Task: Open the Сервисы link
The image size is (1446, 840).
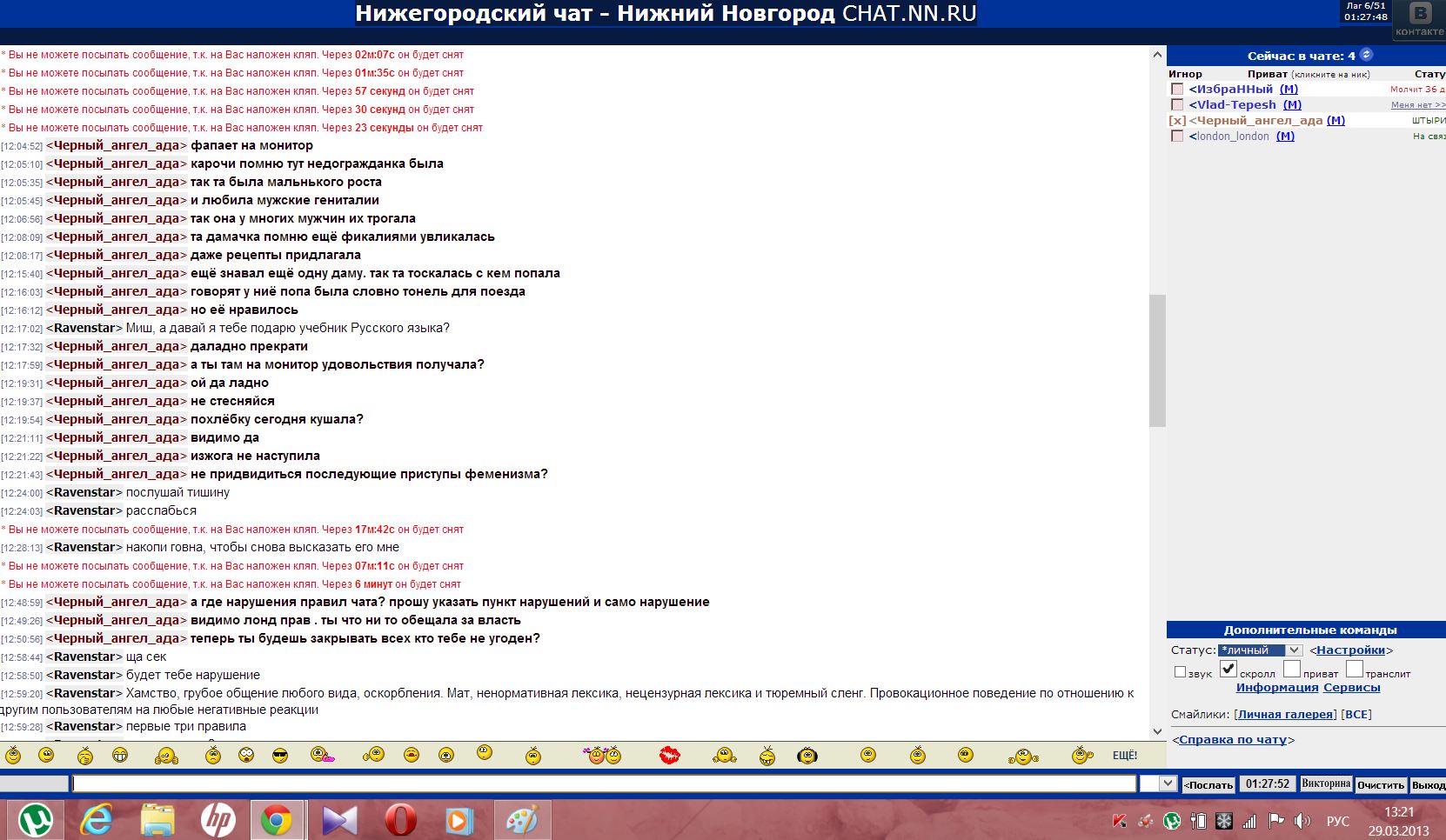Action: click(x=1352, y=688)
